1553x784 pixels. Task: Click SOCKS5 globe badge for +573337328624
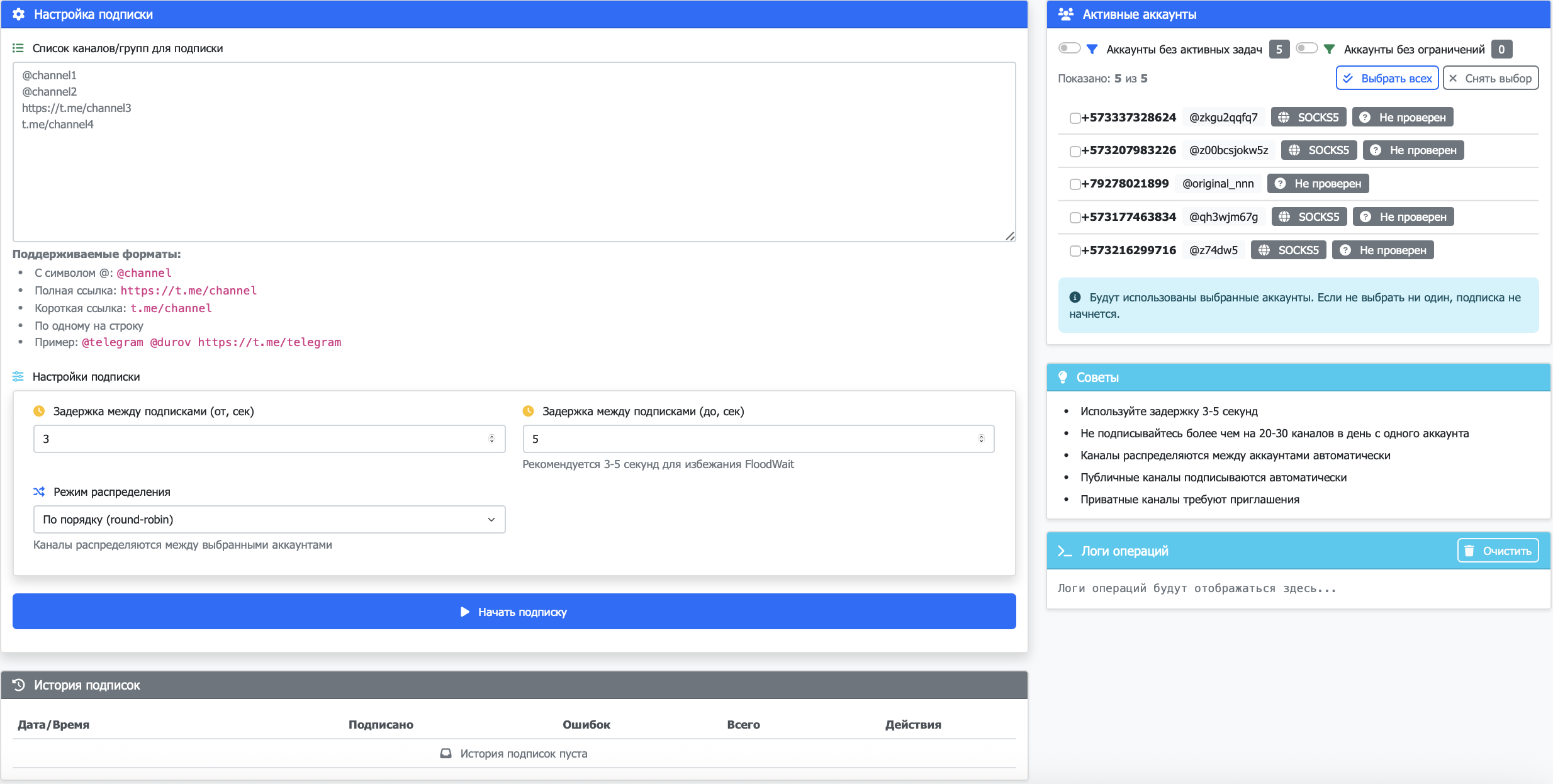1309,117
